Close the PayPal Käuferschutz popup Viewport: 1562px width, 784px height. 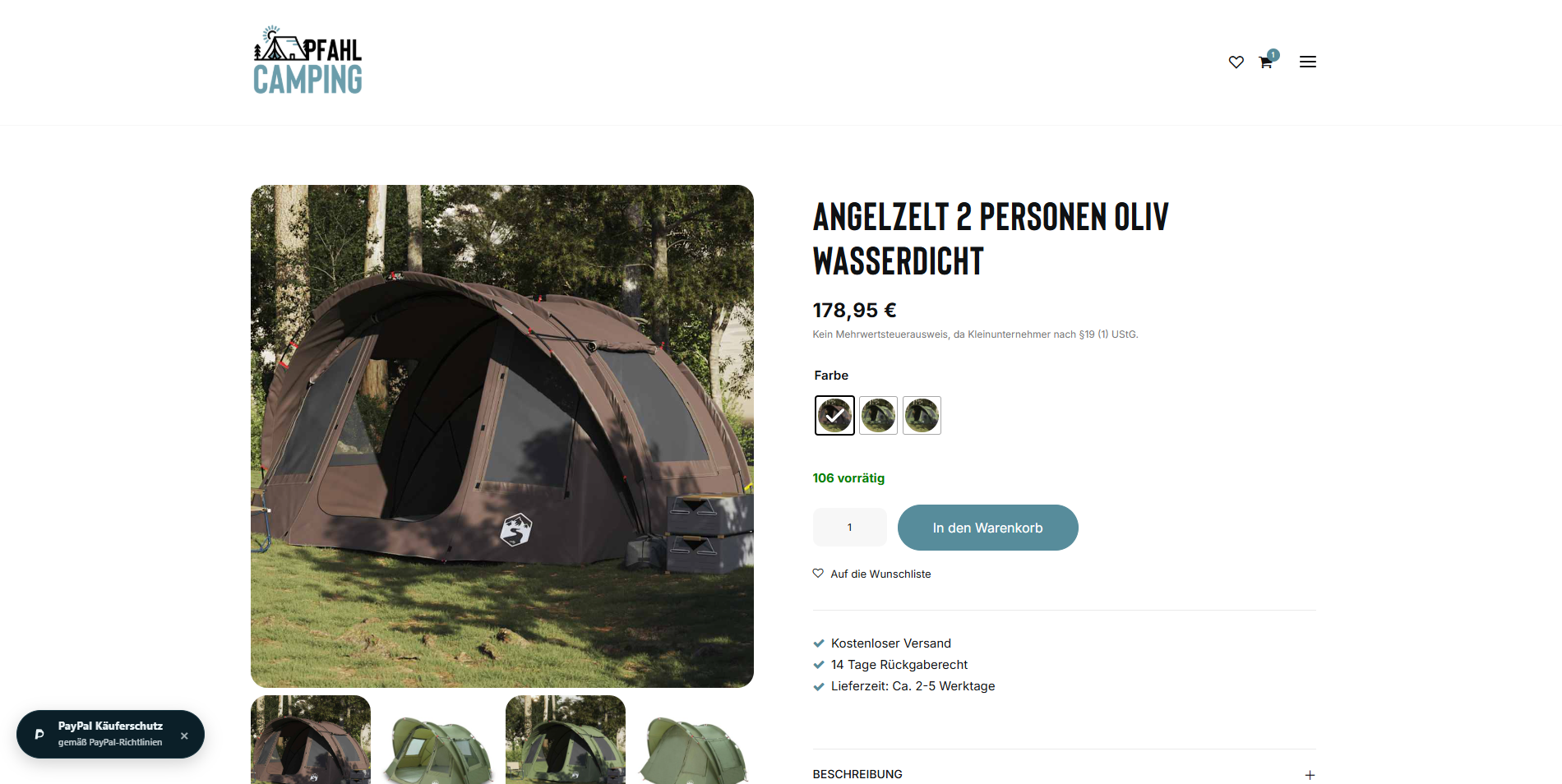coord(184,736)
